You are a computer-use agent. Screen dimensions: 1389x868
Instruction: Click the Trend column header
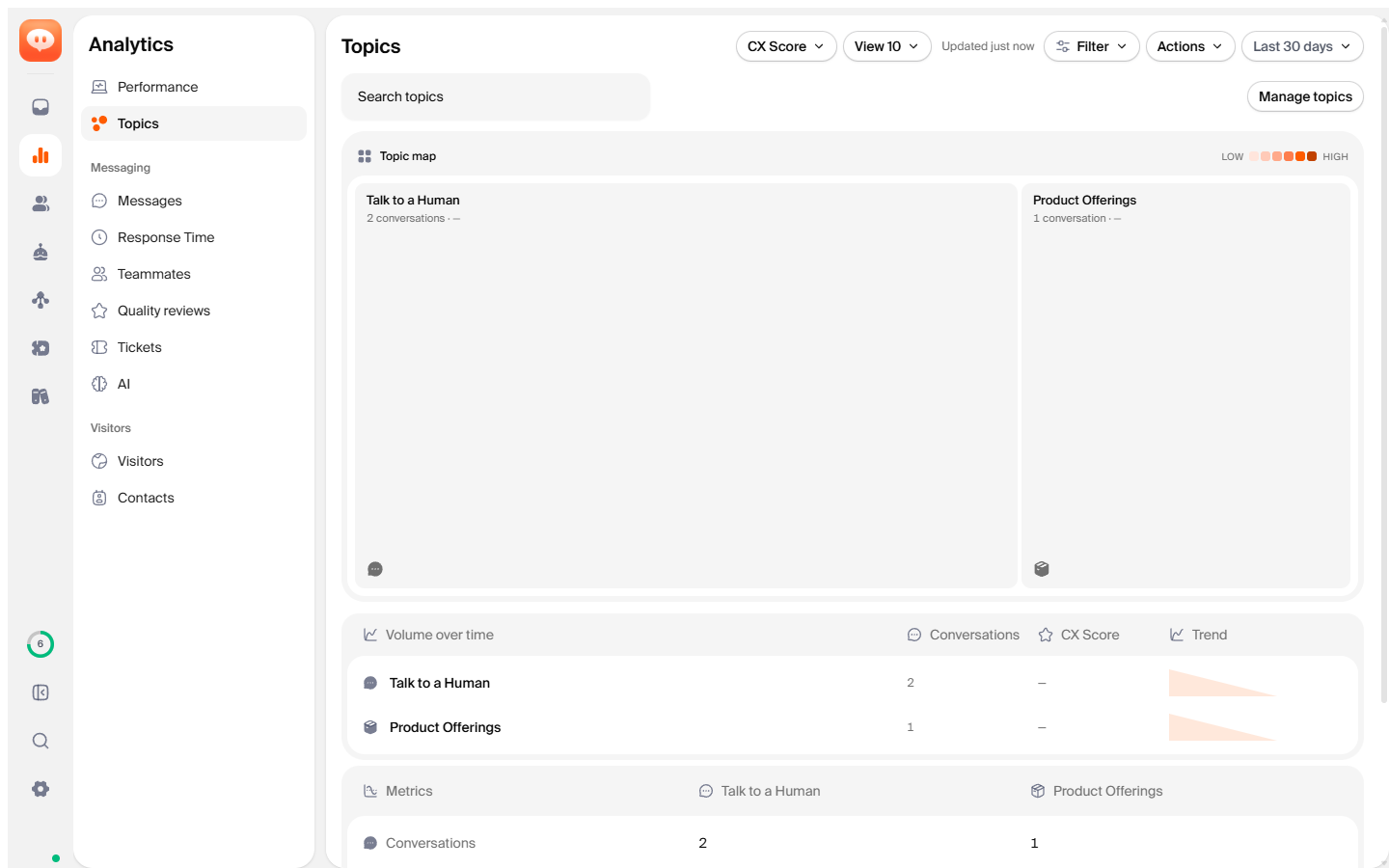[1198, 635]
